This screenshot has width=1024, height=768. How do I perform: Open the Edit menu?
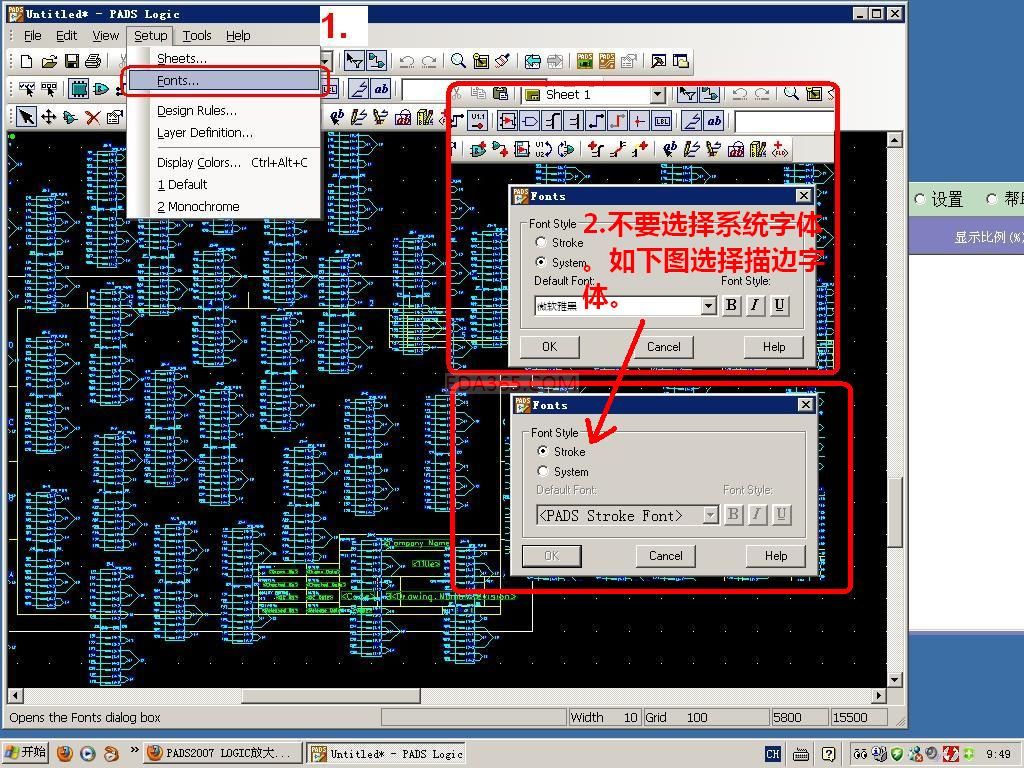[66, 35]
